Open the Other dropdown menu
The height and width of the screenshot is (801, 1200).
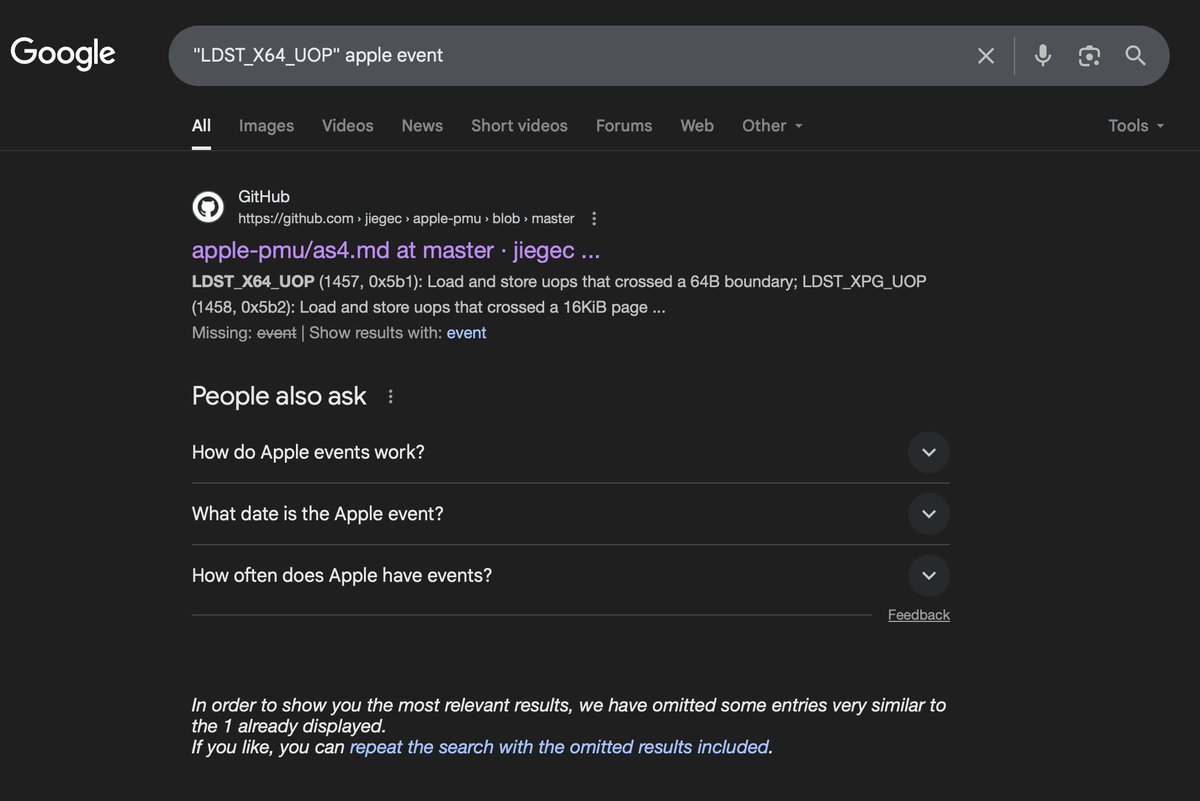772,126
